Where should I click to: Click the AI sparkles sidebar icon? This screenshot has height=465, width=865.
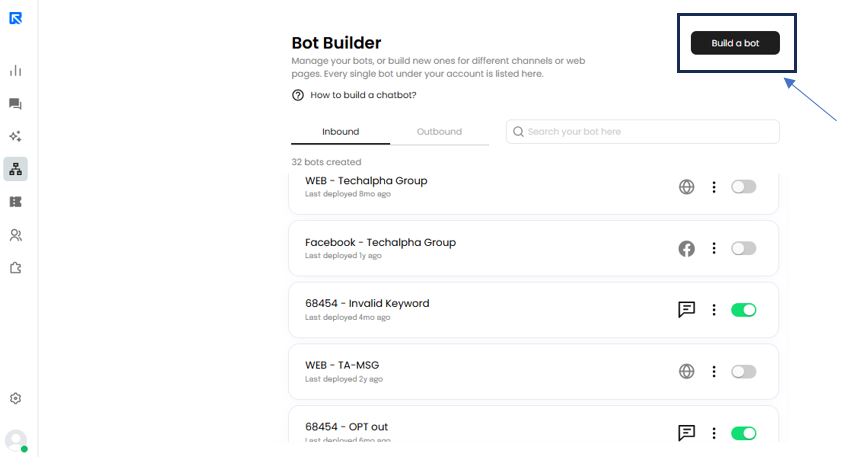click(15, 137)
